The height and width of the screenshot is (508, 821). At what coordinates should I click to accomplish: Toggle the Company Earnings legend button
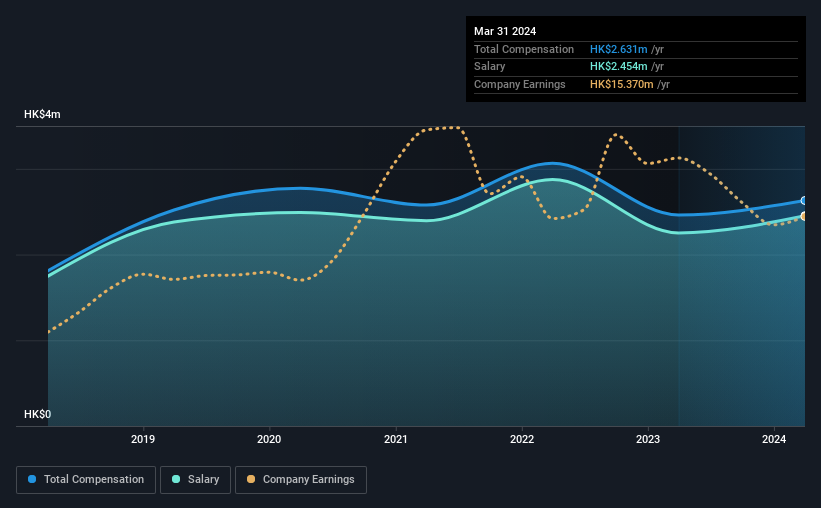(x=301, y=480)
